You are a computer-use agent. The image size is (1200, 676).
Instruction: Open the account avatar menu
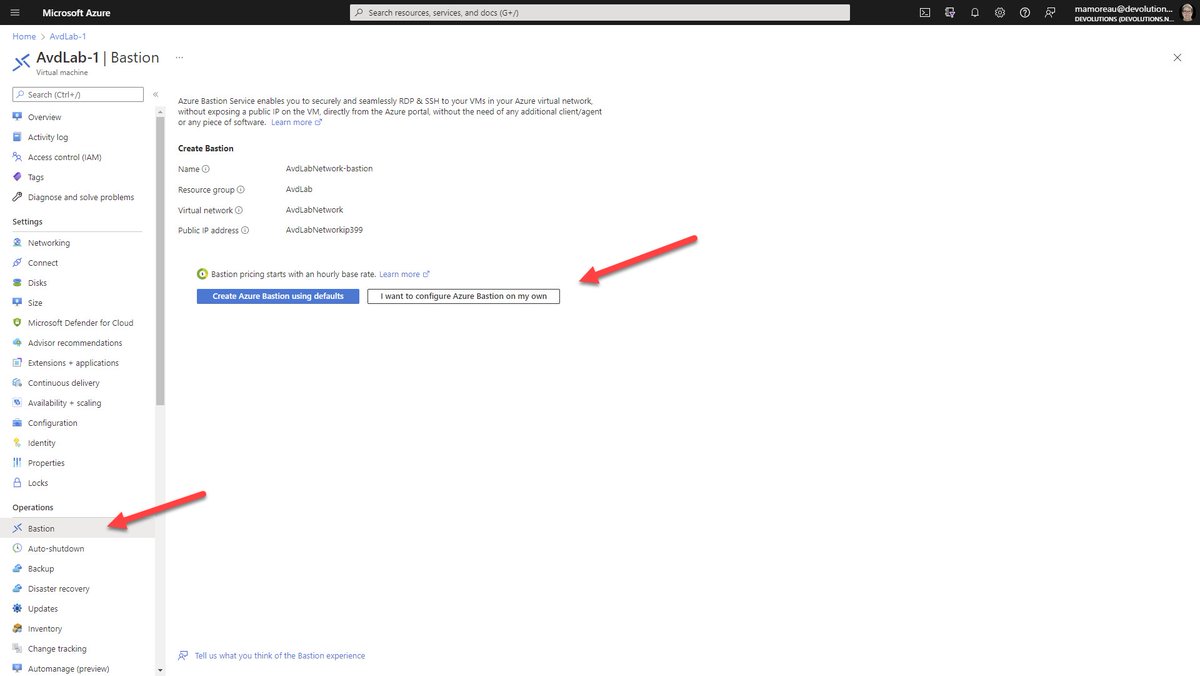click(1187, 12)
